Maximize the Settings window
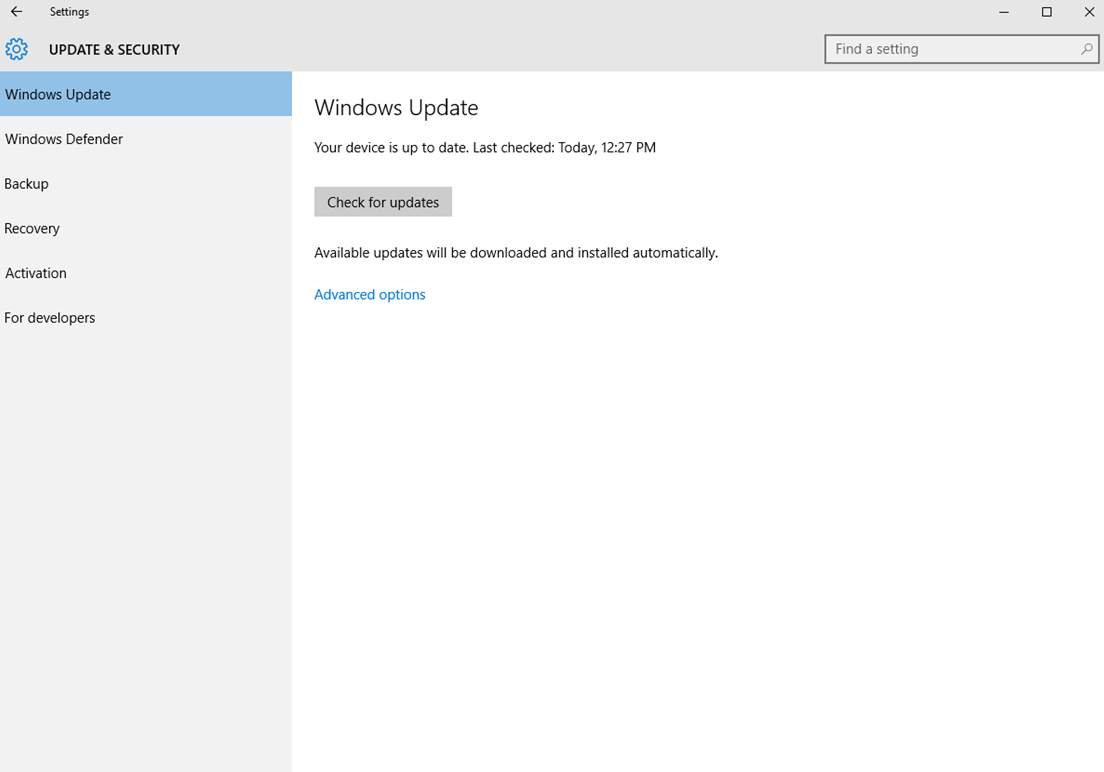The height and width of the screenshot is (772, 1104). click(x=1047, y=12)
